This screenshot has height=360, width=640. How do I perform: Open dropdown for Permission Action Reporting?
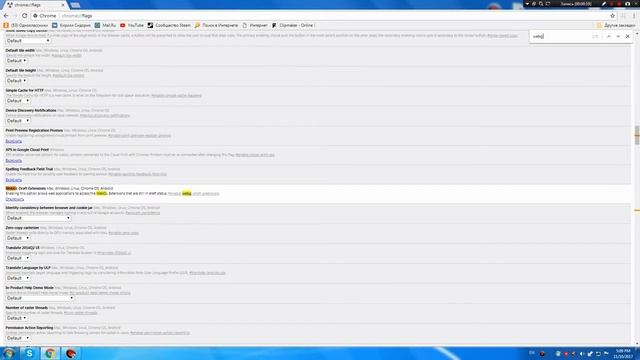(x=18, y=338)
